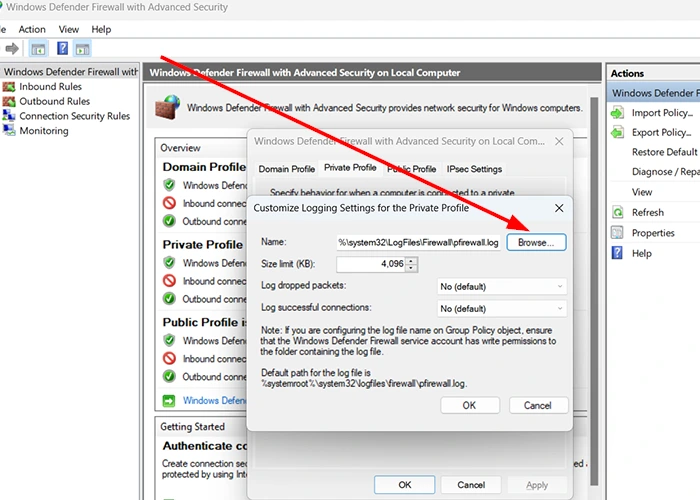700x500 pixels.
Task: Click Import Policy... action
Action: click(x=662, y=113)
